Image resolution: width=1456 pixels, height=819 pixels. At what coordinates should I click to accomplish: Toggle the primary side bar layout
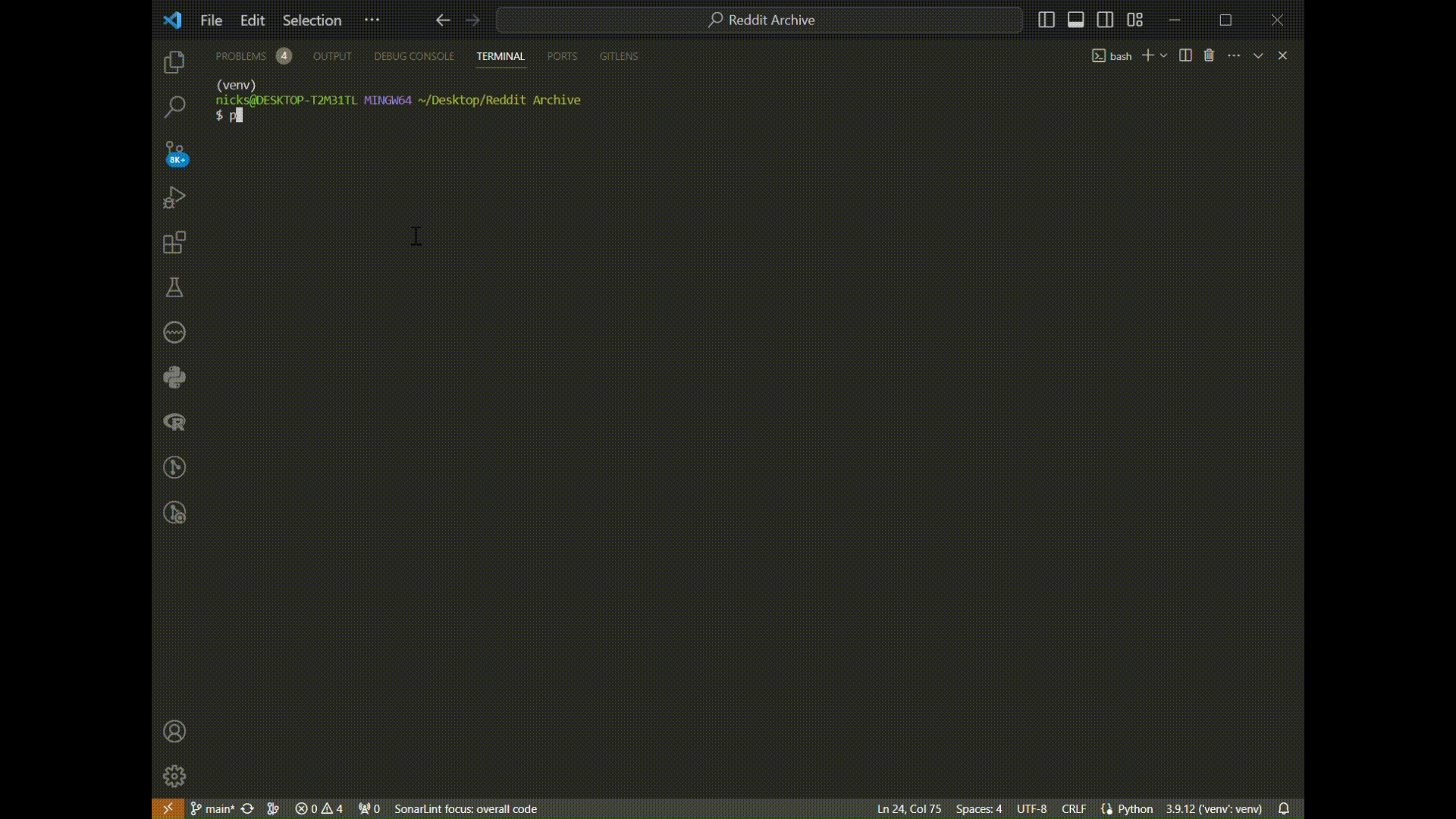tap(1046, 20)
